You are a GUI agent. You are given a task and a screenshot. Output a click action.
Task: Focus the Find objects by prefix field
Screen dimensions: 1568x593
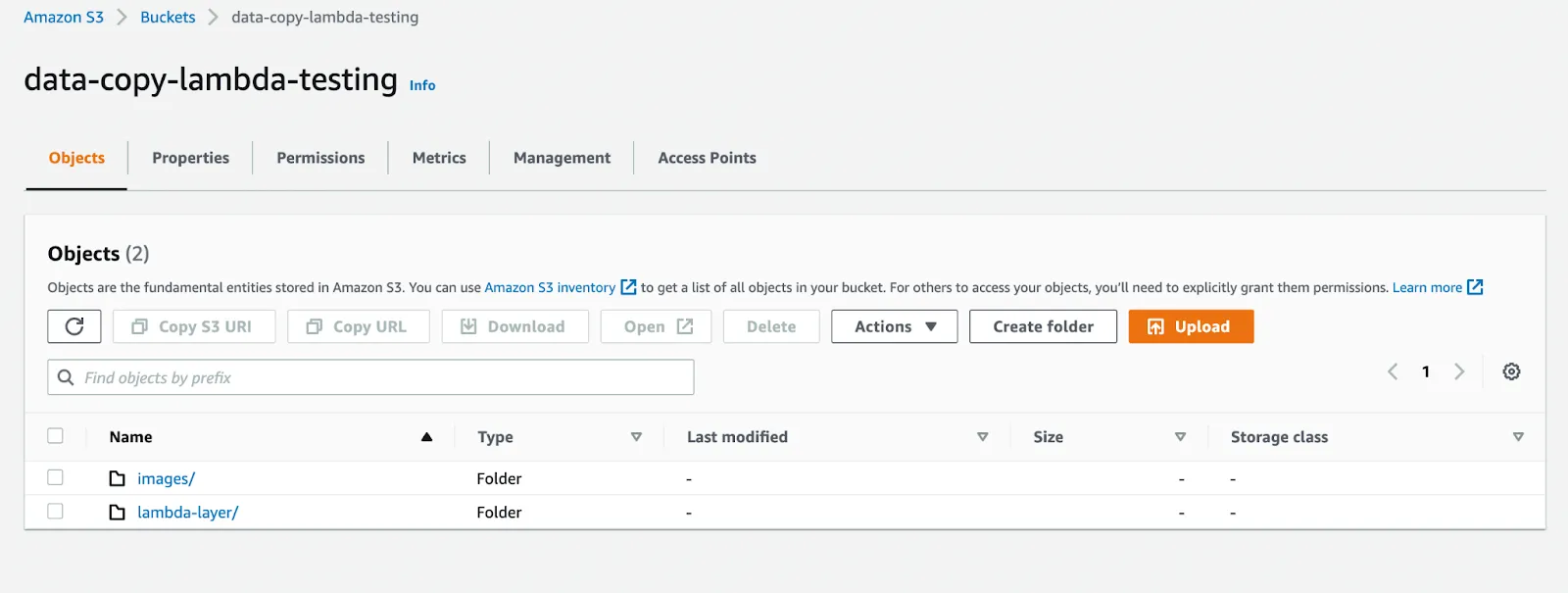[370, 377]
